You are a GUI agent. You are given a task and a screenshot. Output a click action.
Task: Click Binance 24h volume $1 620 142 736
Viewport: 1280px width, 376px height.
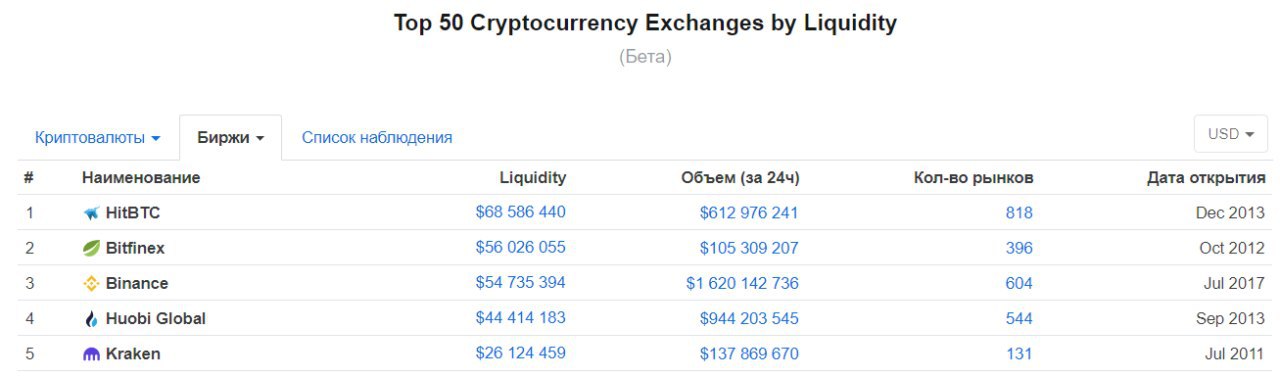pyautogui.click(x=742, y=283)
